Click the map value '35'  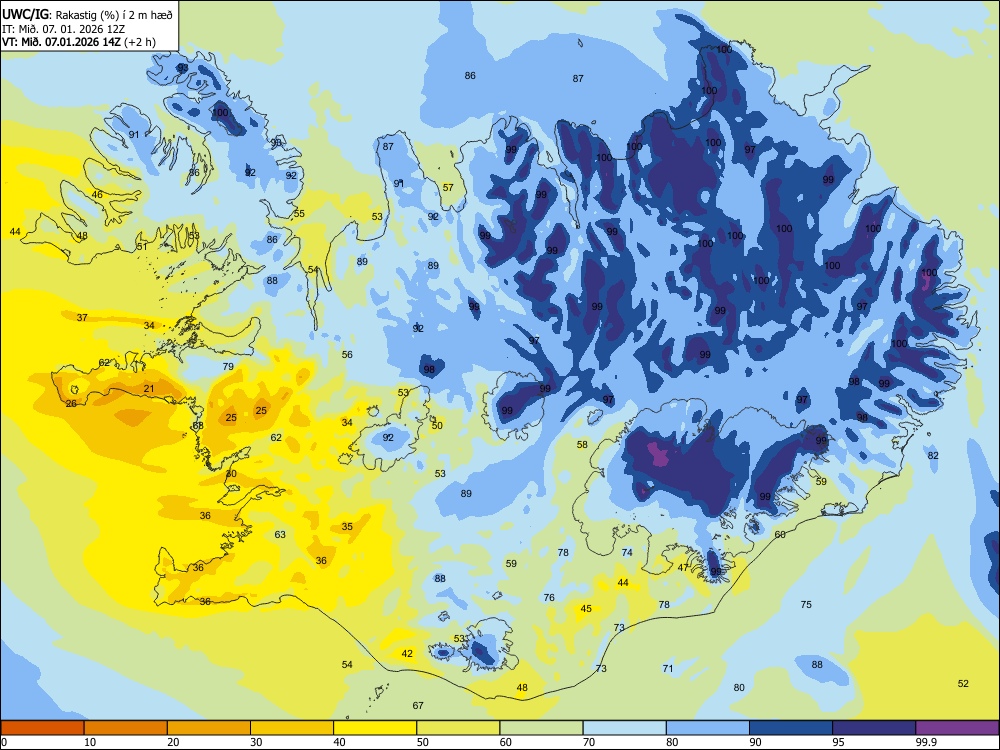347,527
